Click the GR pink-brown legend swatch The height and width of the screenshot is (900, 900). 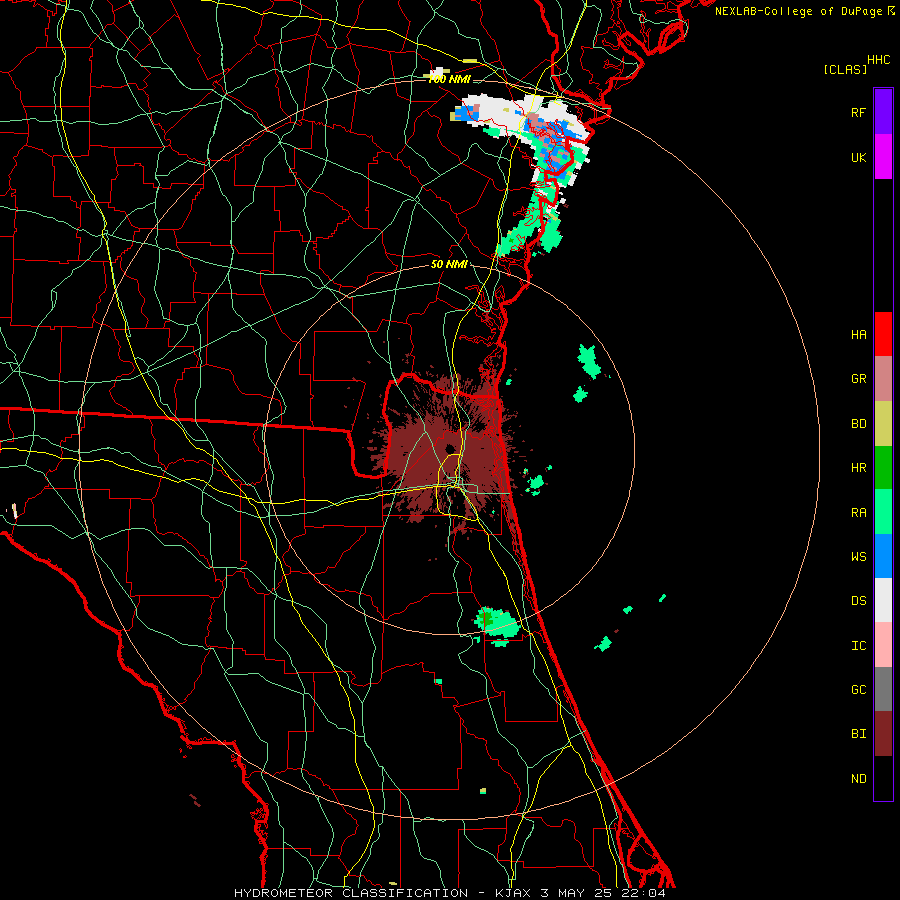click(x=883, y=379)
